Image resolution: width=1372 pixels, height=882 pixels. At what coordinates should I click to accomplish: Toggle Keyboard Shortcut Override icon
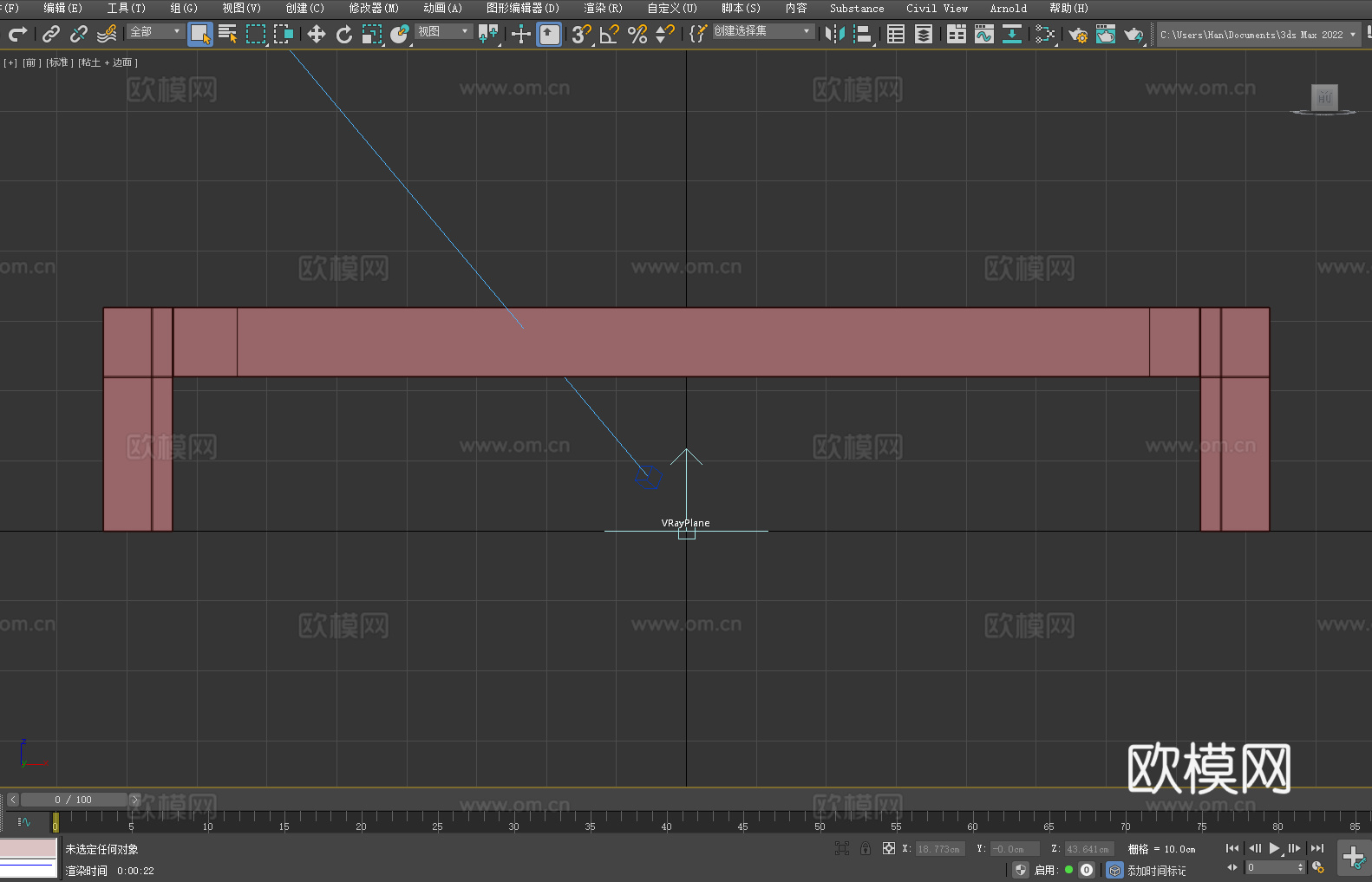[549, 34]
